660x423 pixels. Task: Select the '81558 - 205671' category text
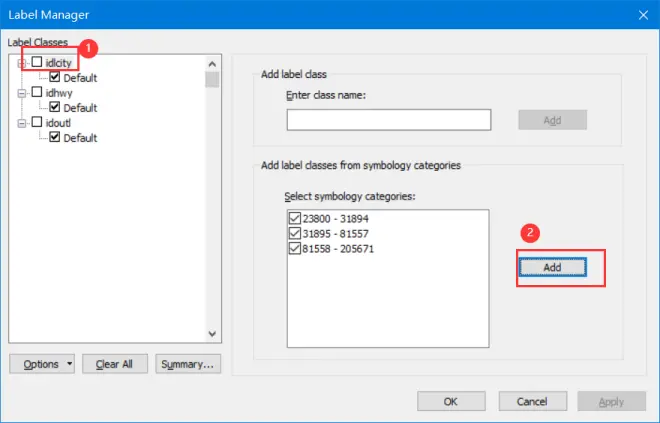338,249
